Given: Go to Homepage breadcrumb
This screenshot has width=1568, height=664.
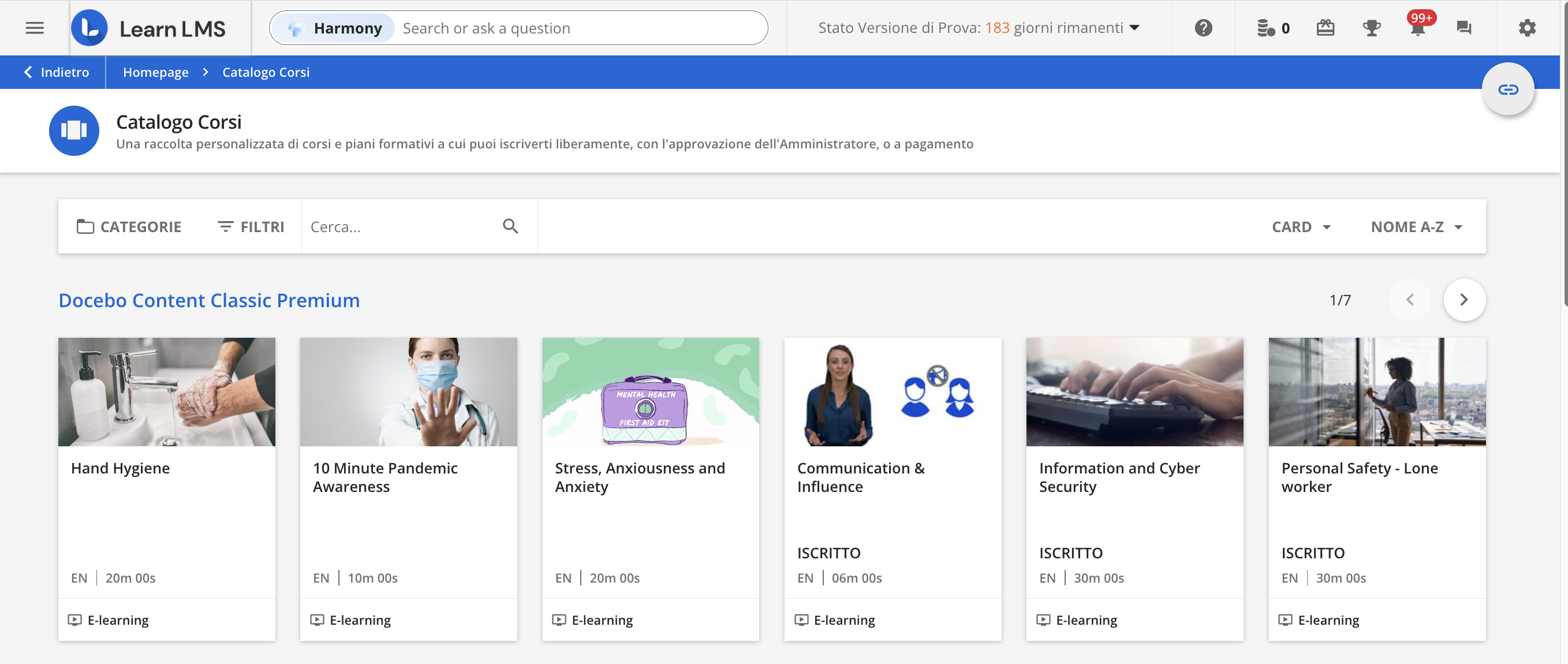Looking at the screenshot, I should [x=155, y=72].
